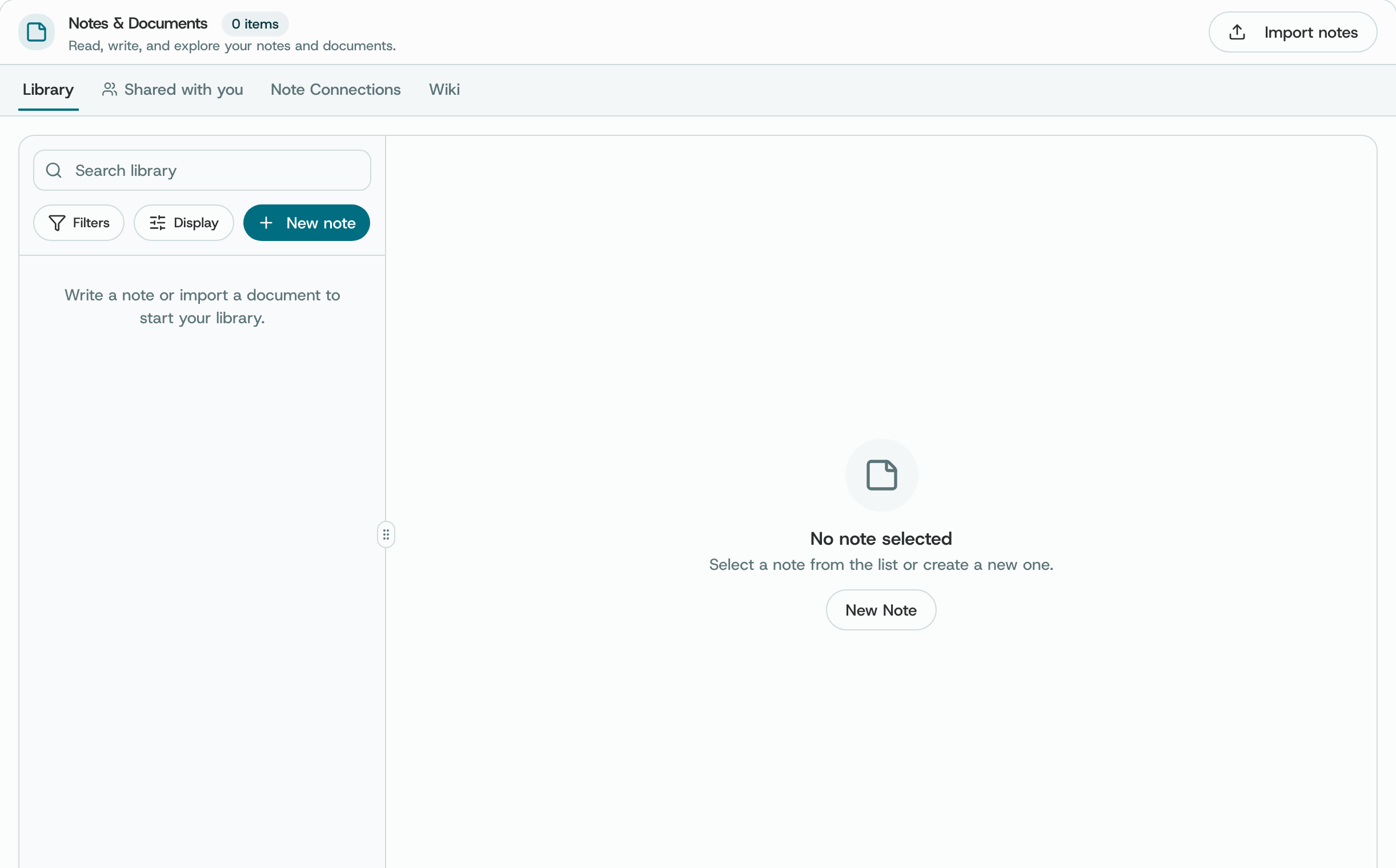
Task: Open the Filters options
Action: pyautogui.click(x=79, y=223)
